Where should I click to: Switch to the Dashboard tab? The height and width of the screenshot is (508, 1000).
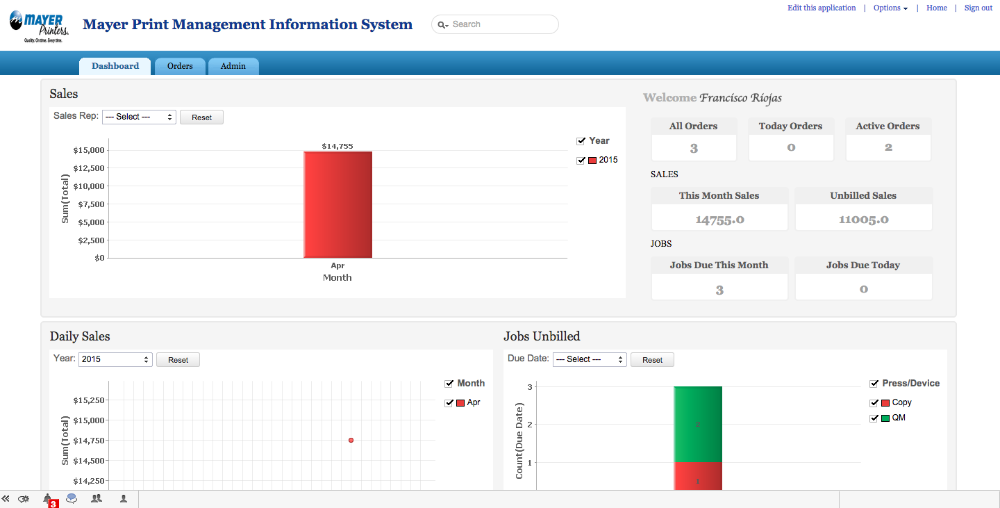115,66
